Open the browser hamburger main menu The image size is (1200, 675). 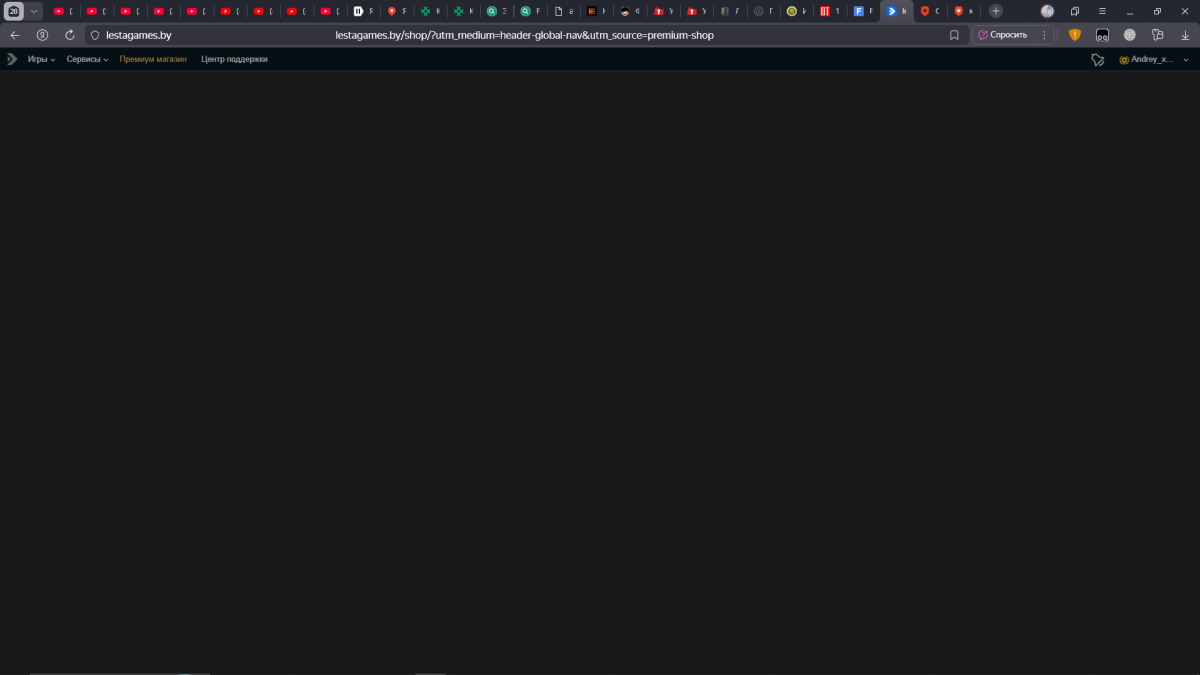(x=1102, y=11)
